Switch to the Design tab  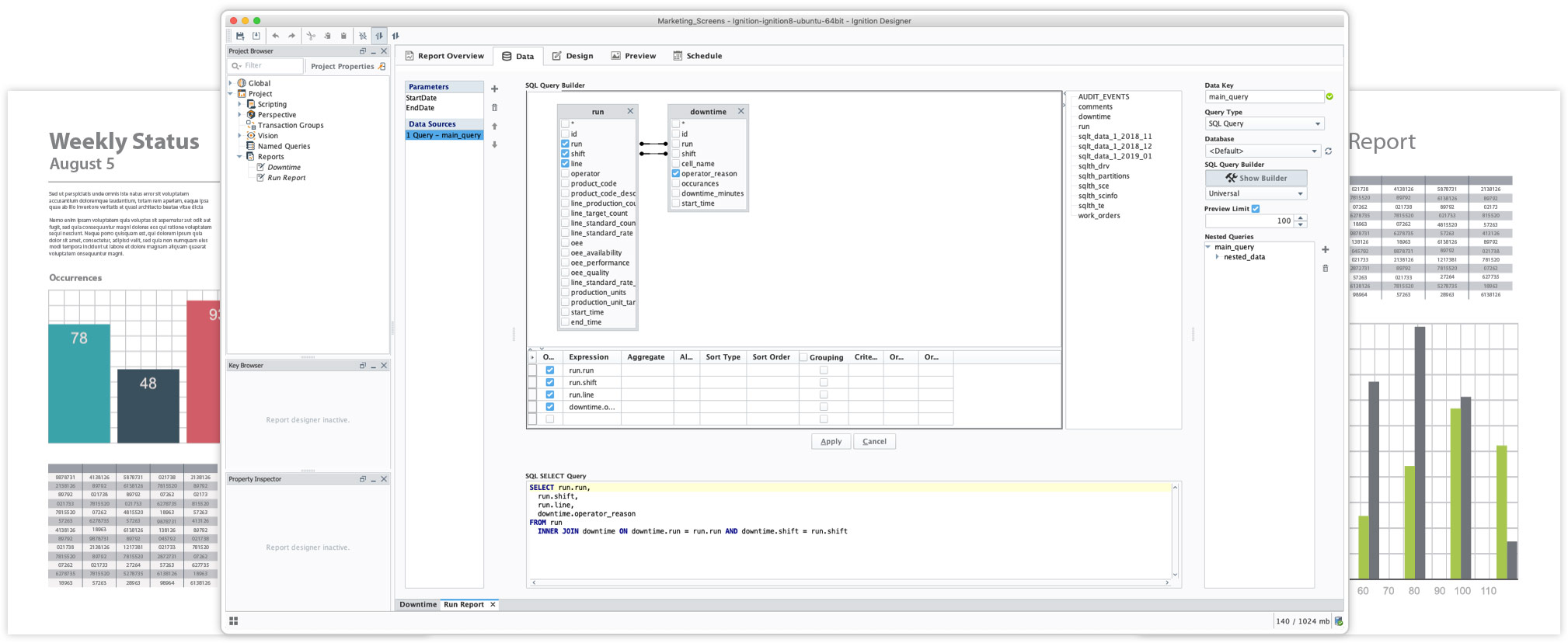[x=573, y=56]
